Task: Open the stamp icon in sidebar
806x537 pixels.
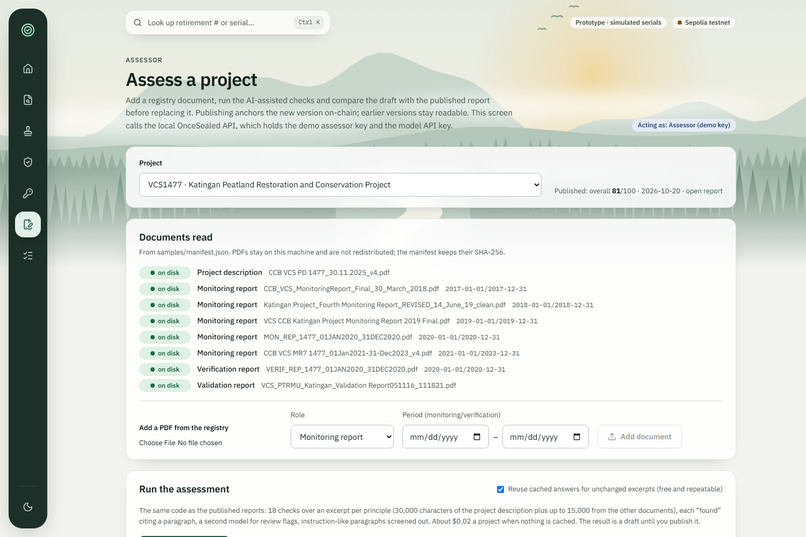Action: tap(28, 131)
